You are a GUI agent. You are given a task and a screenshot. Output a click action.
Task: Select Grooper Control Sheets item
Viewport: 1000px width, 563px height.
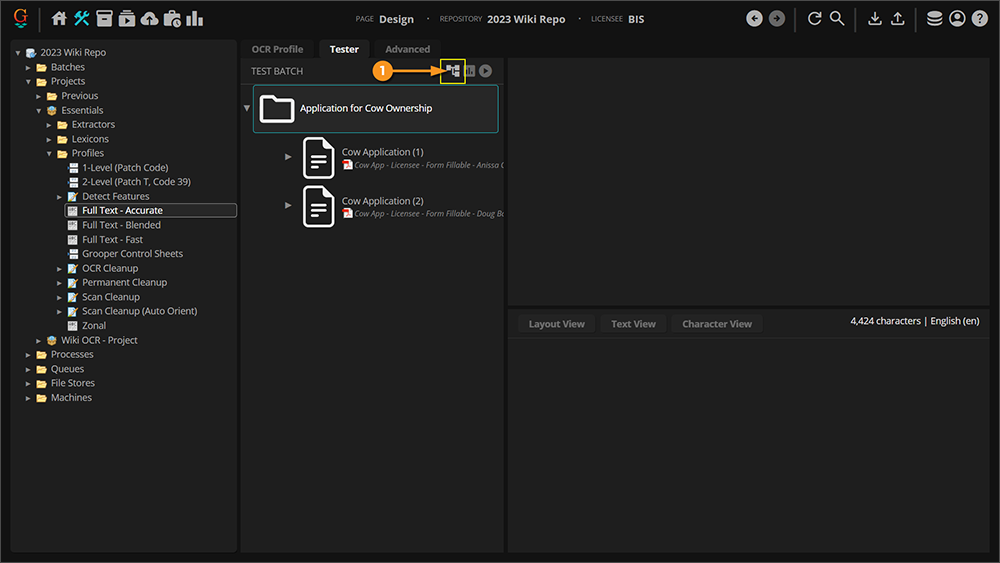coord(132,254)
